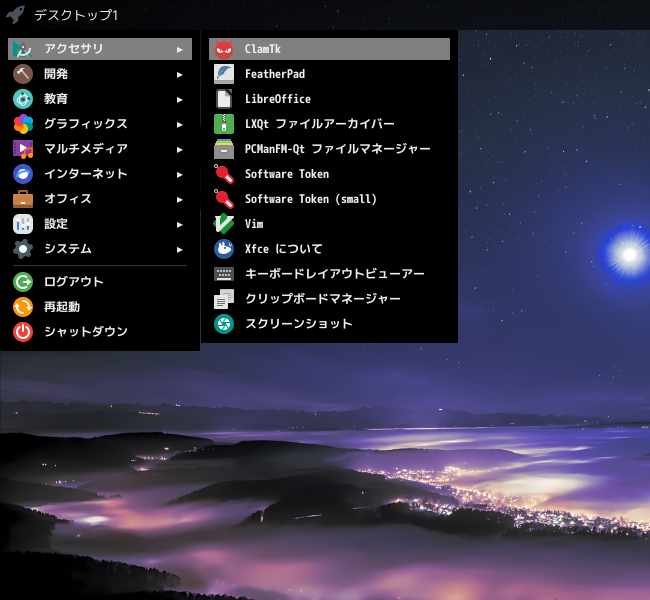Expand the 開発 submenu arrow
650x600 pixels.
(x=179, y=75)
